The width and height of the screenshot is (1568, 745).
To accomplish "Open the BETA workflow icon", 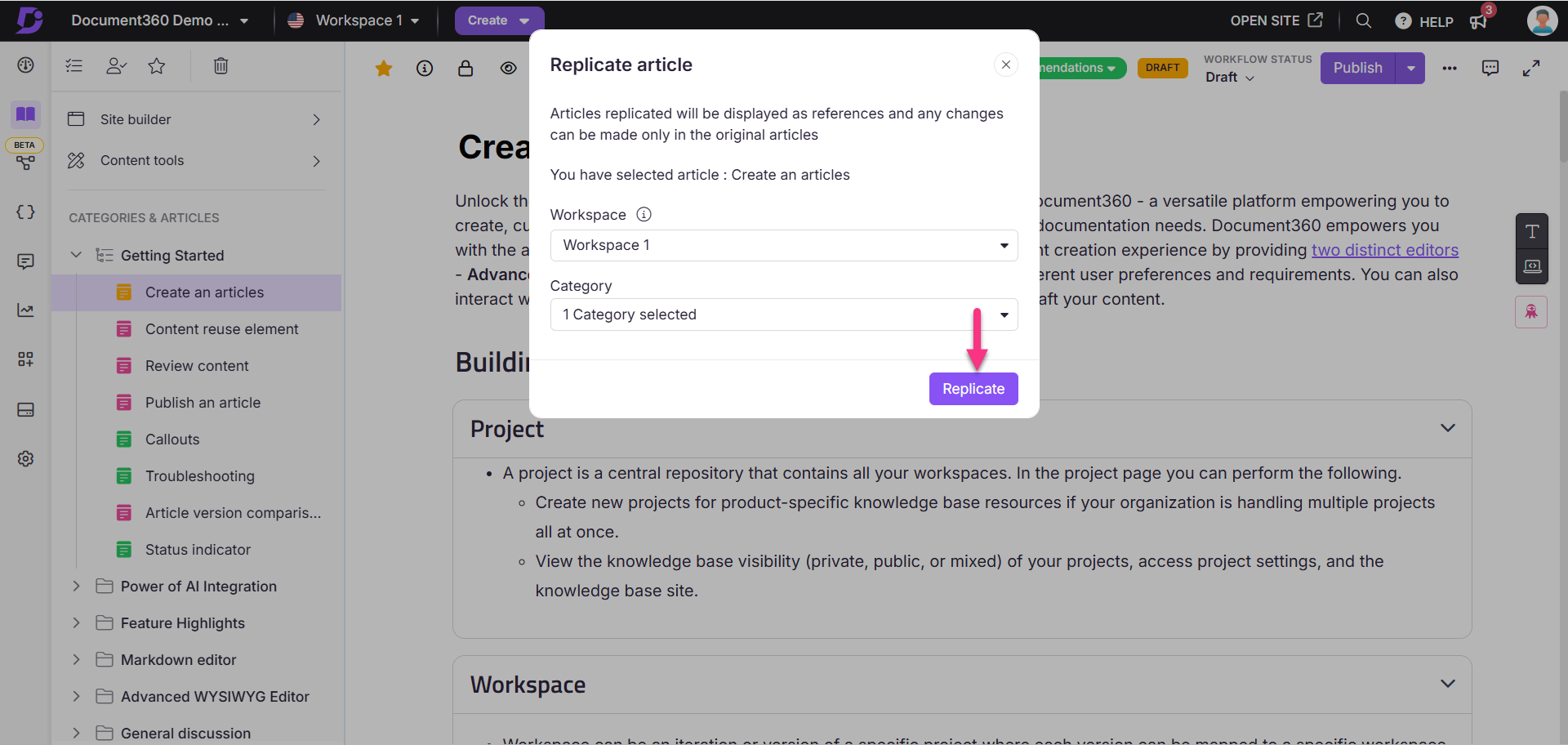I will 25,163.
